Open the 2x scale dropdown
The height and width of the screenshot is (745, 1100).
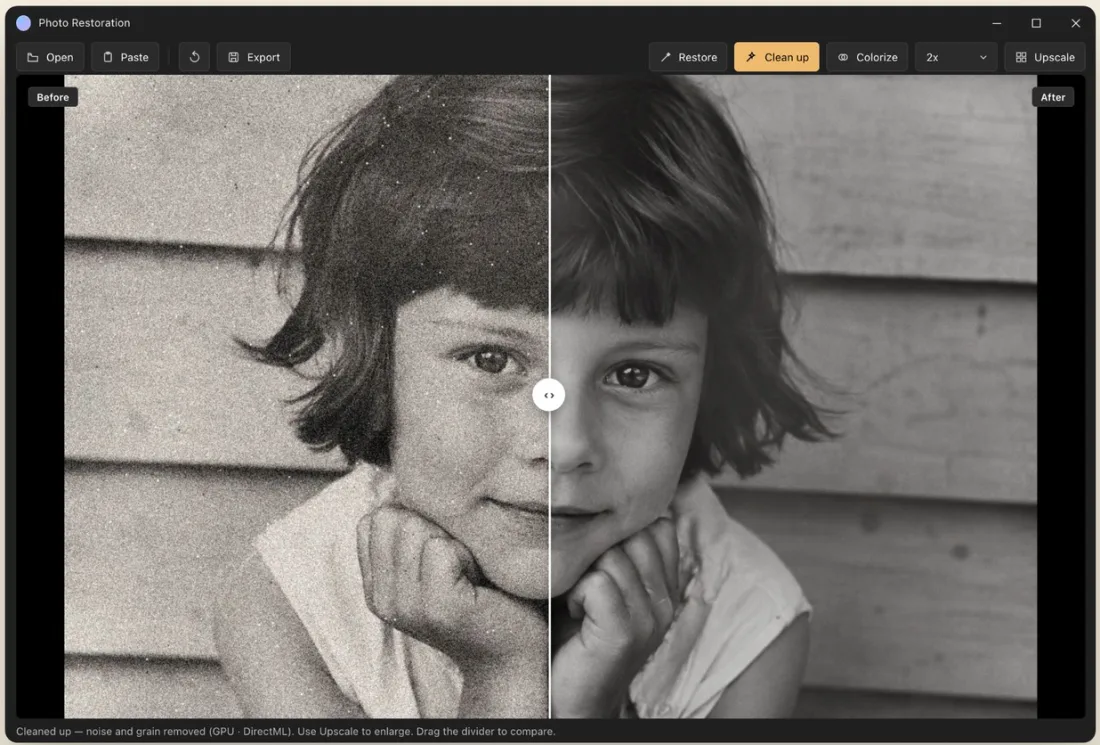(x=956, y=58)
